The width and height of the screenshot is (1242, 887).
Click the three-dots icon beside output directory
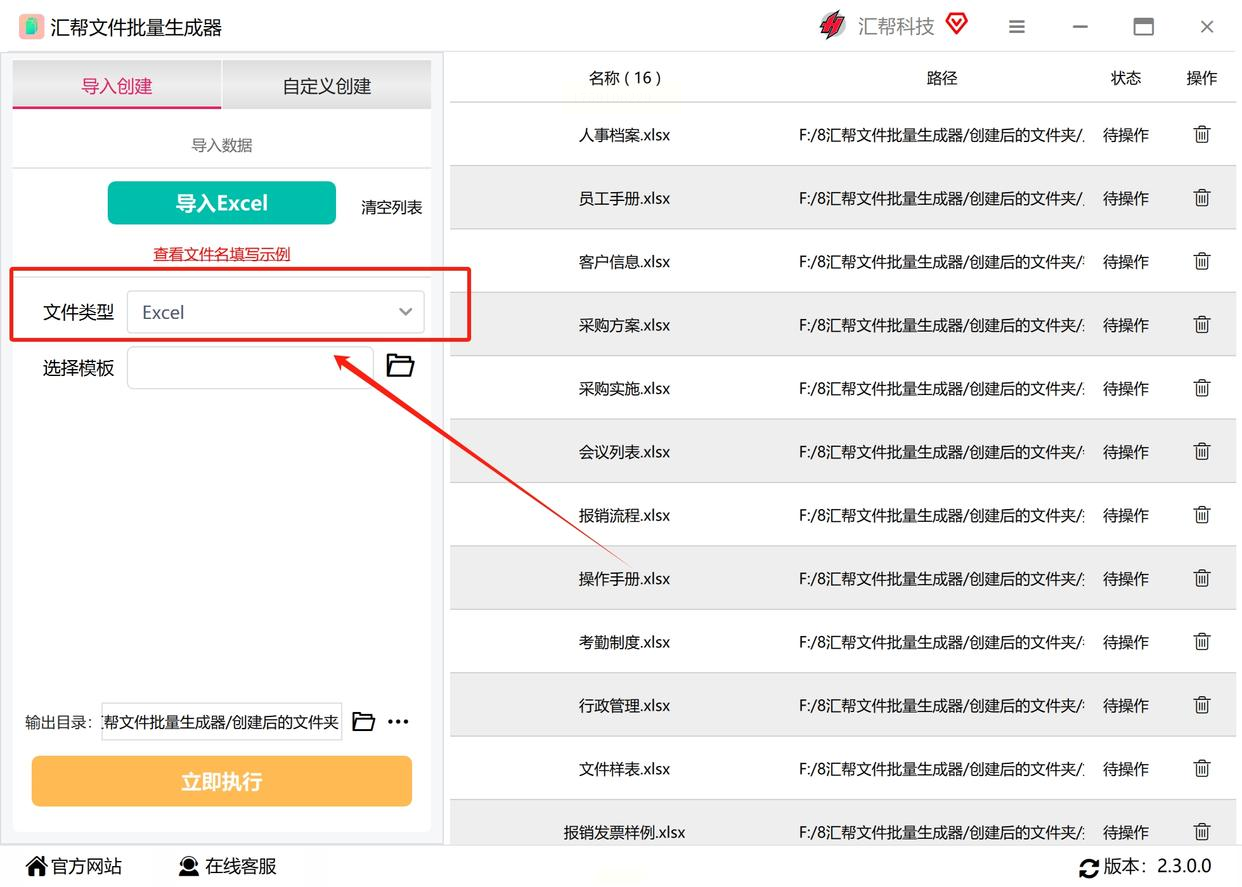pyautogui.click(x=398, y=721)
